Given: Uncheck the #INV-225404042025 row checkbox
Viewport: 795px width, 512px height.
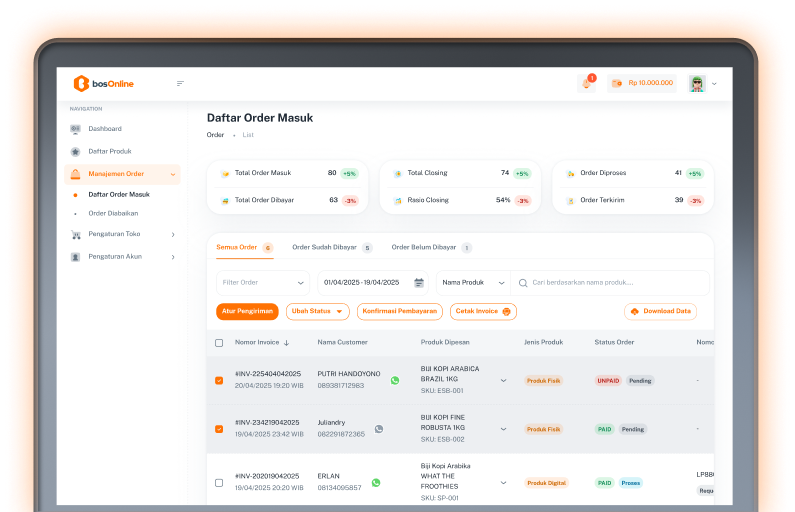Looking at the screenshot, I should tap(219, 381).
